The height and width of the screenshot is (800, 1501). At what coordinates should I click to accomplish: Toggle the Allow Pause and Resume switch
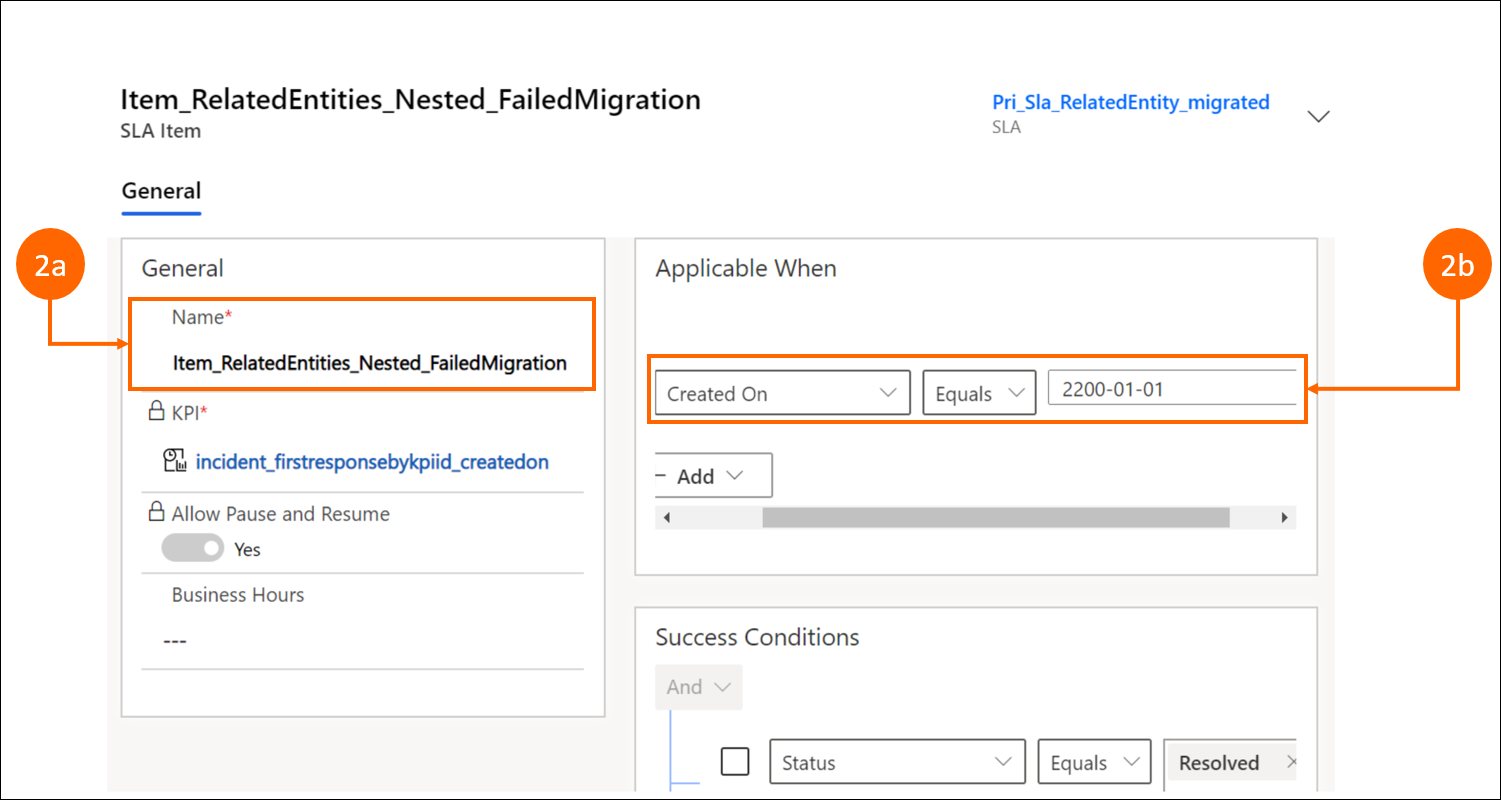click(x=193, y=548)
